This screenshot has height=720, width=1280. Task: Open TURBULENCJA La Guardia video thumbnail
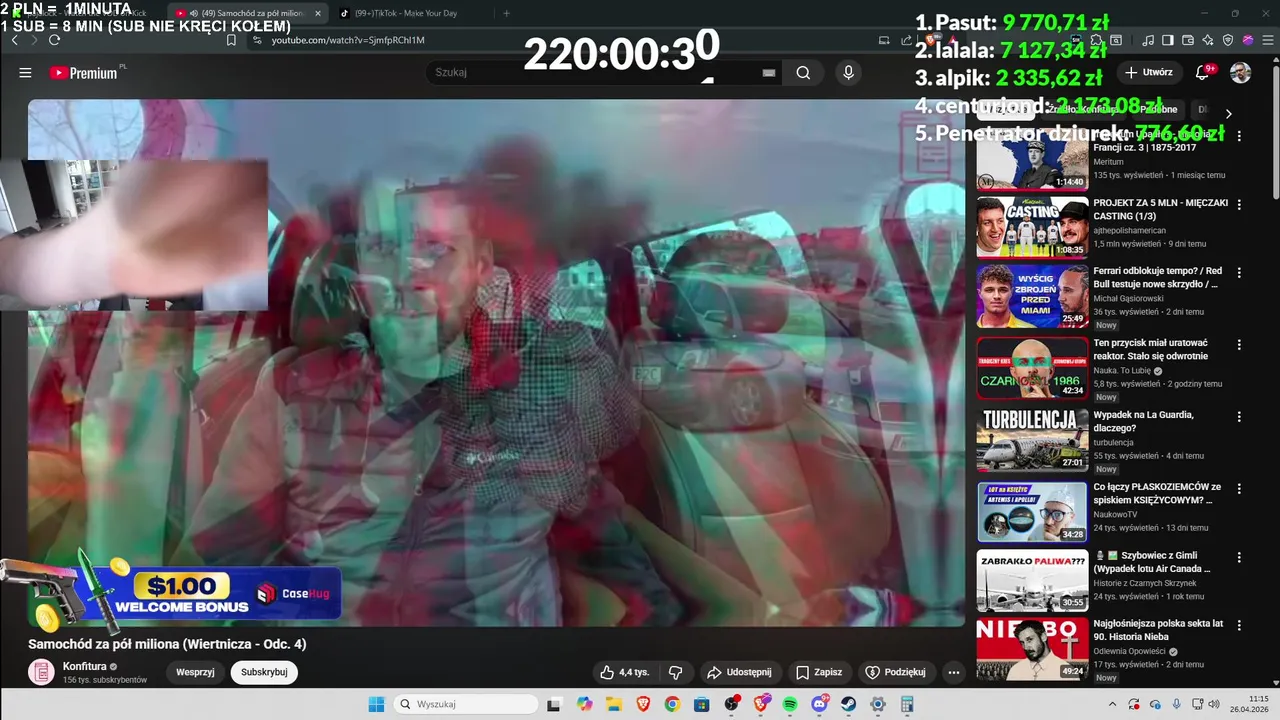pos(1032,439)
